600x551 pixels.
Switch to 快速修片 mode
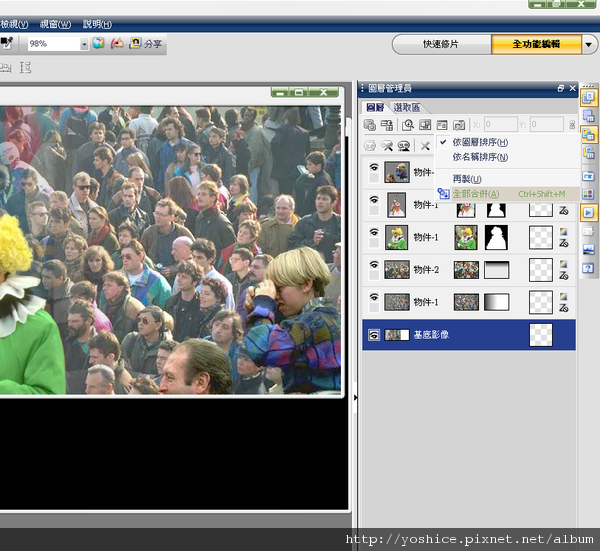440,44
